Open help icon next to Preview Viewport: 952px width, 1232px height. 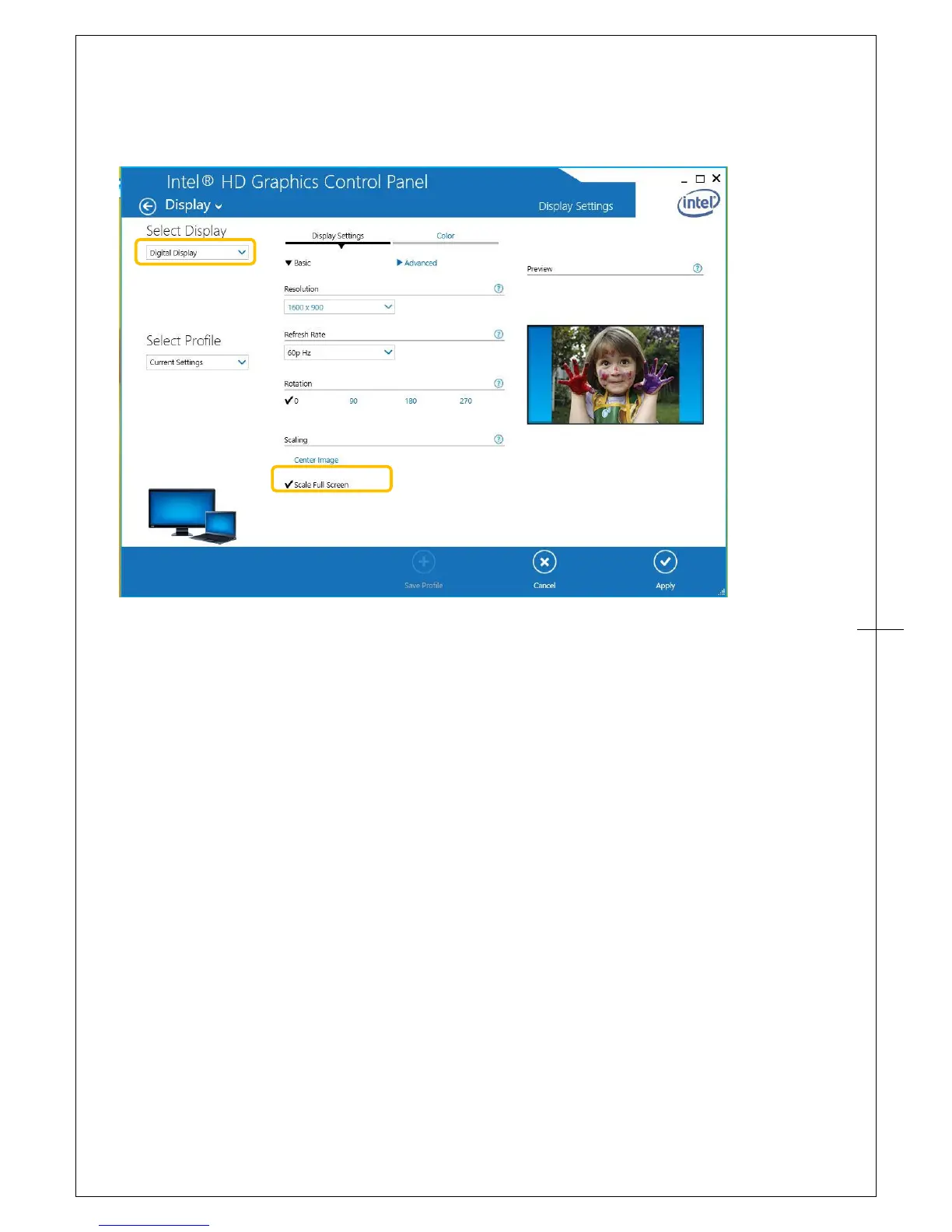click(x=698, y=268)
